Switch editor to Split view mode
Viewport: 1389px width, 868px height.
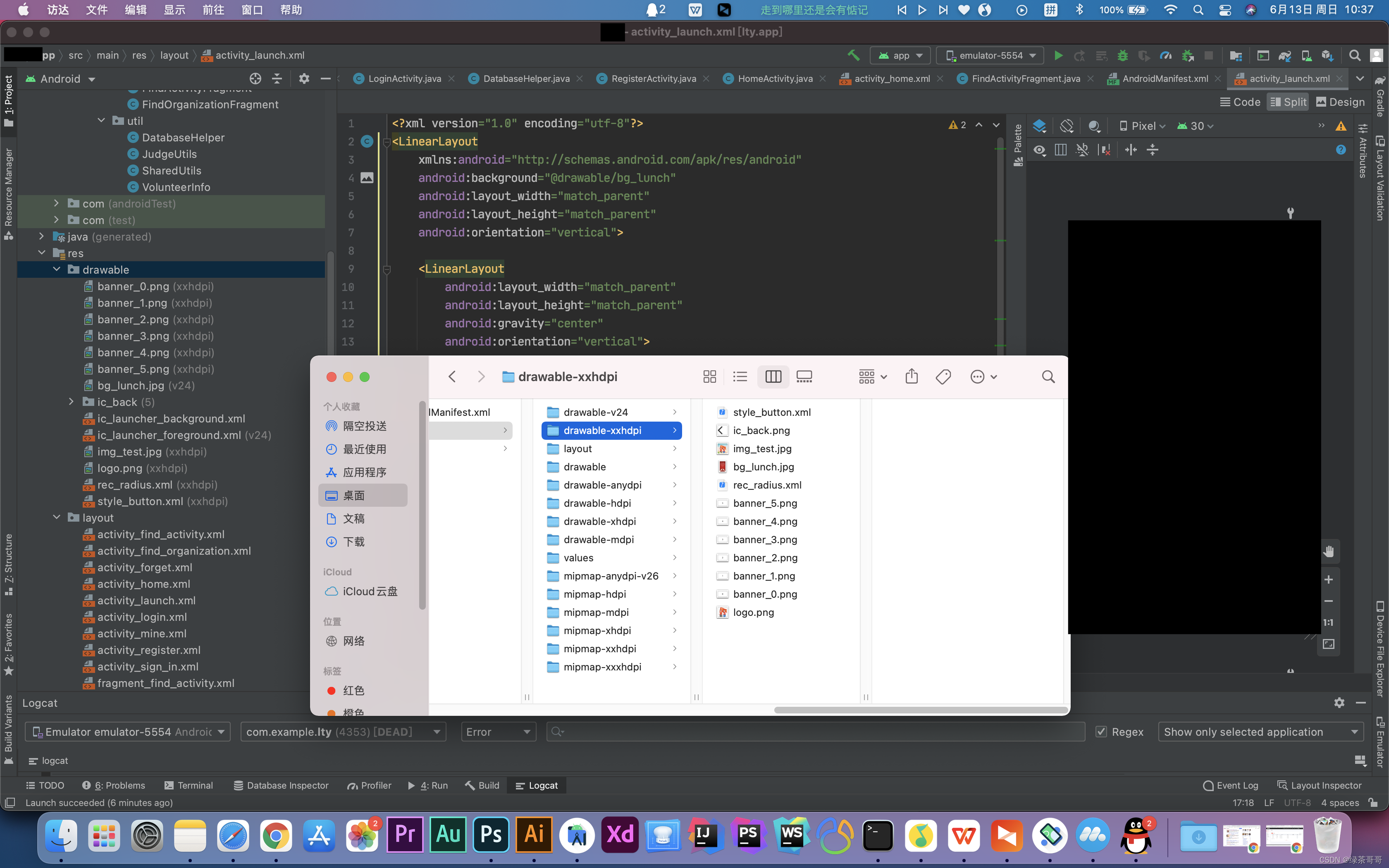(1288, 102)
